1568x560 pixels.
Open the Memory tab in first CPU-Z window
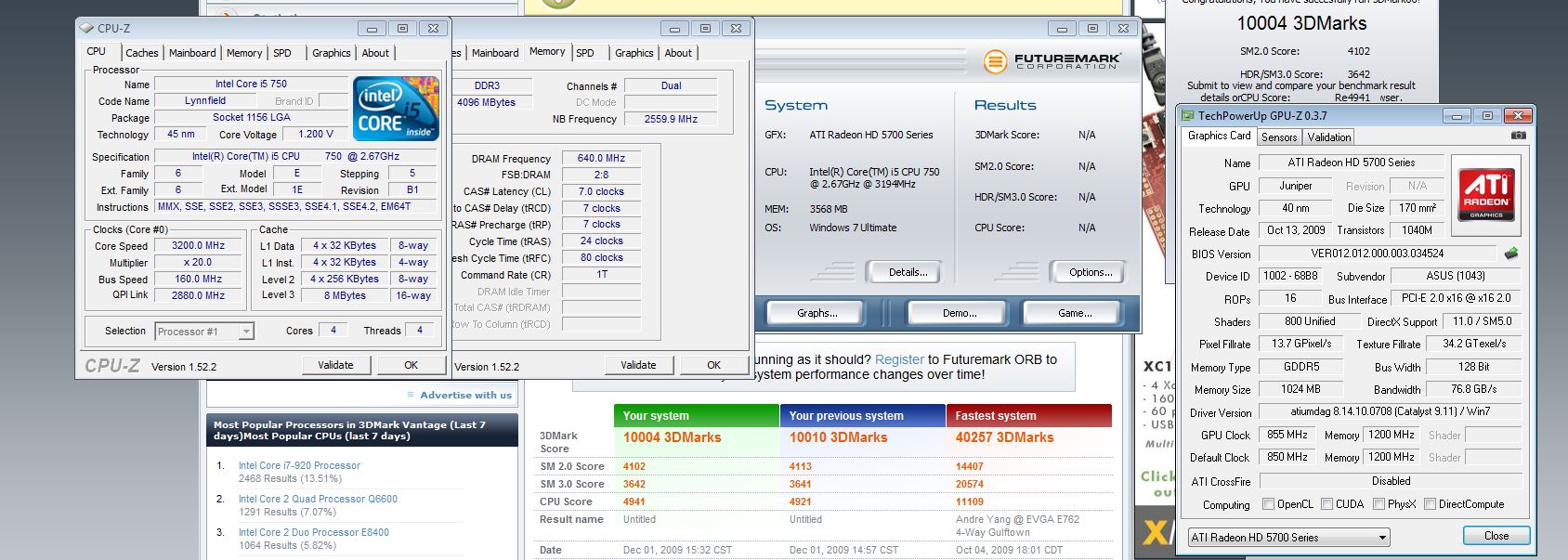[x=244, y=53]
